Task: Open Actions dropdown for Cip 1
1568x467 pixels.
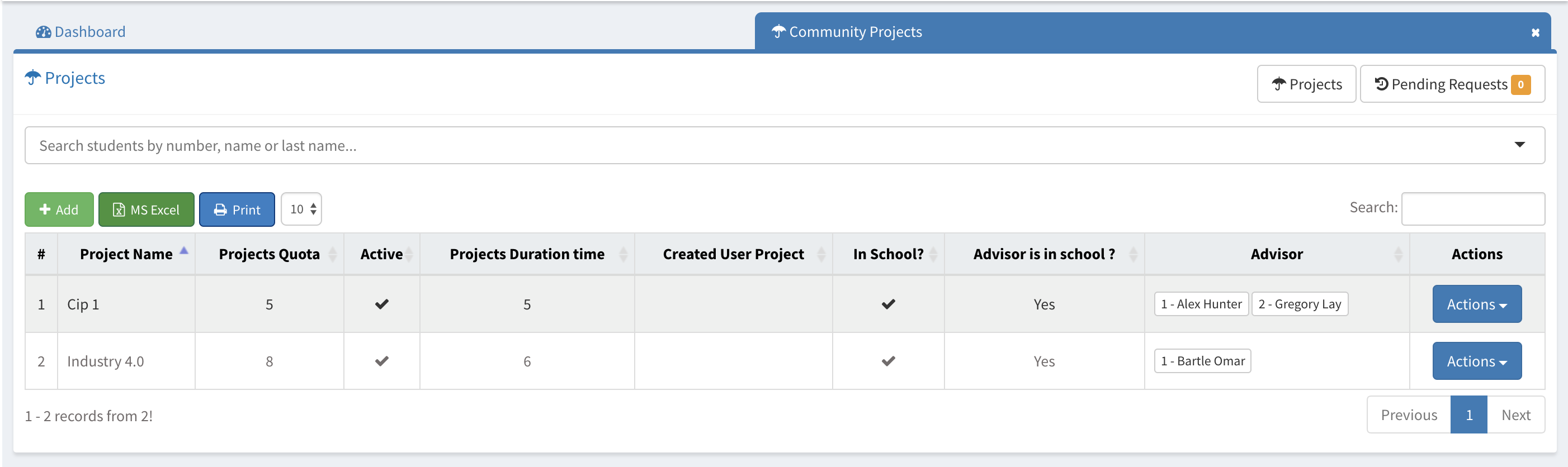Action: click(x=1476, y=304)
